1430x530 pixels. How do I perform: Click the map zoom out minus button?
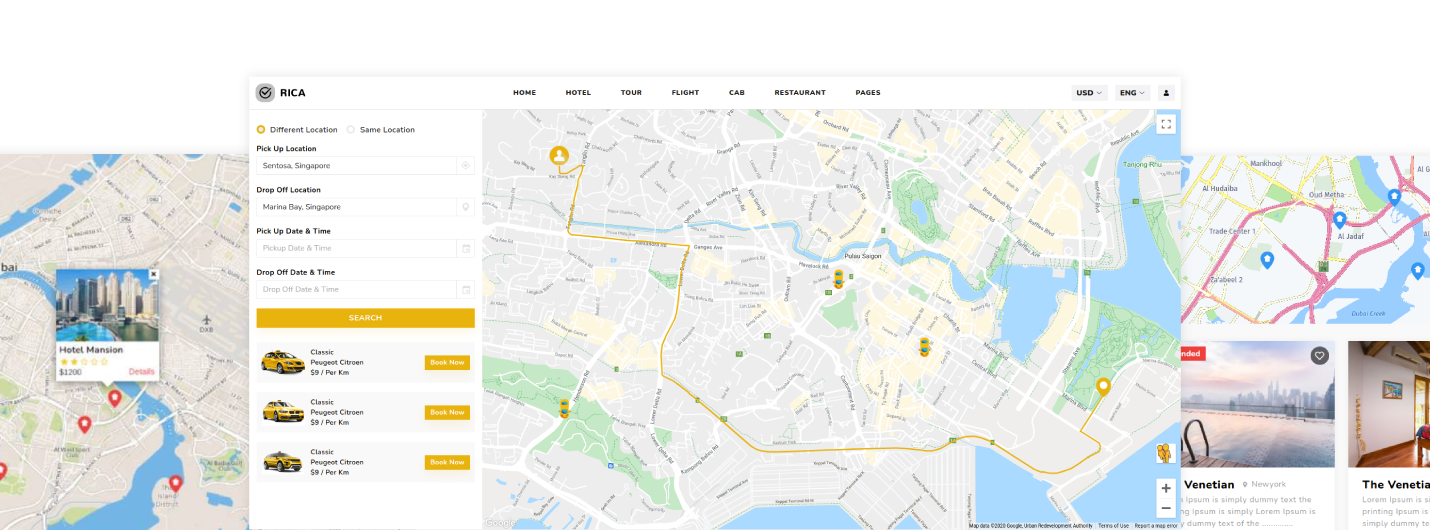pyautogui.click(x=1165, y=509)
